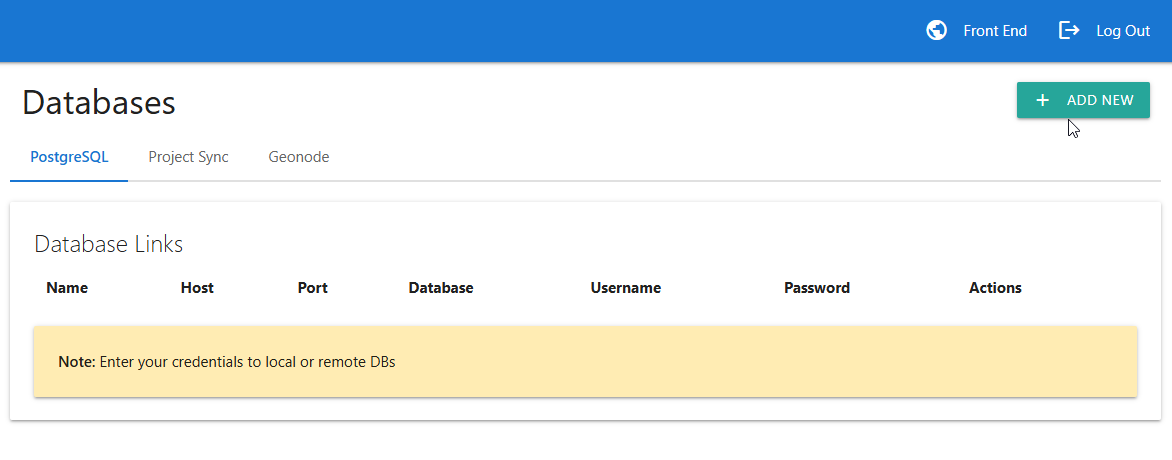
Task: Click the plus icon in ADD NEW
Action: [1042, 100]
